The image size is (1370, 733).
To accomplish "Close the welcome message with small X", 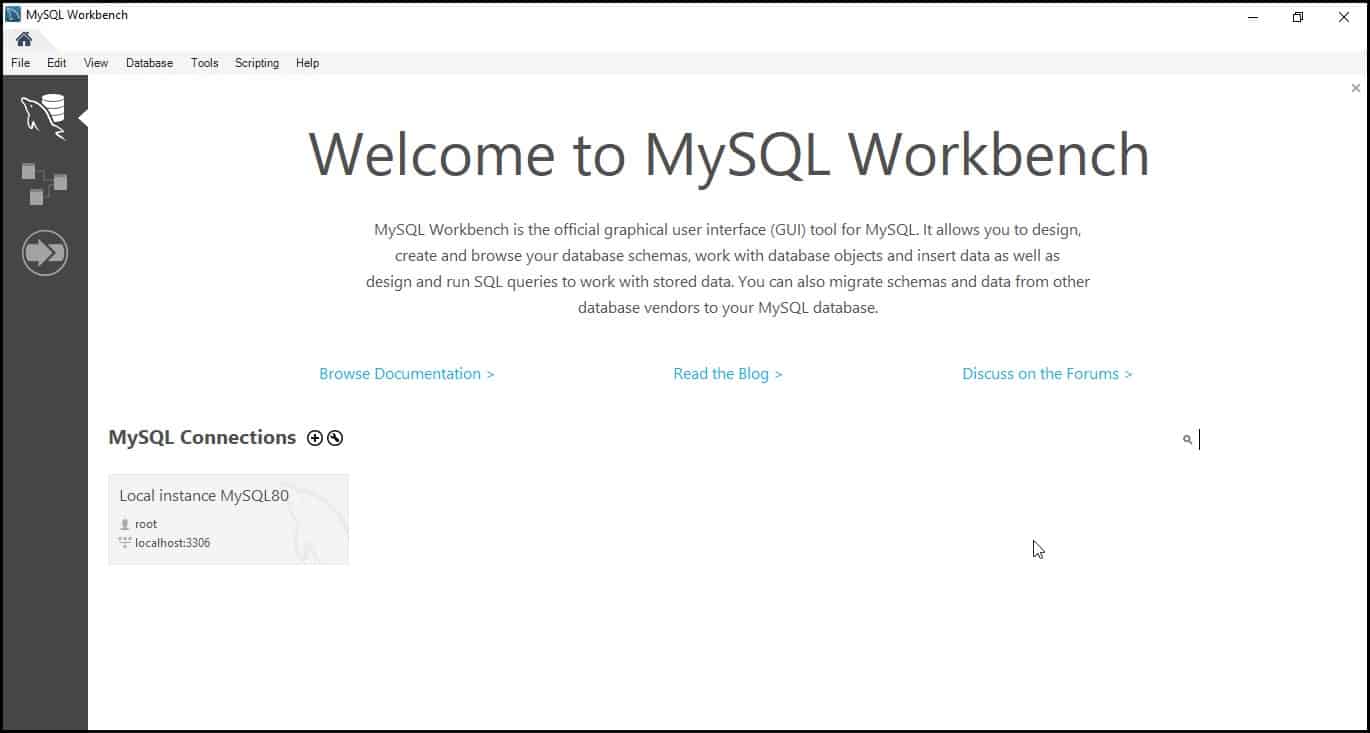I will [1356, 88].
